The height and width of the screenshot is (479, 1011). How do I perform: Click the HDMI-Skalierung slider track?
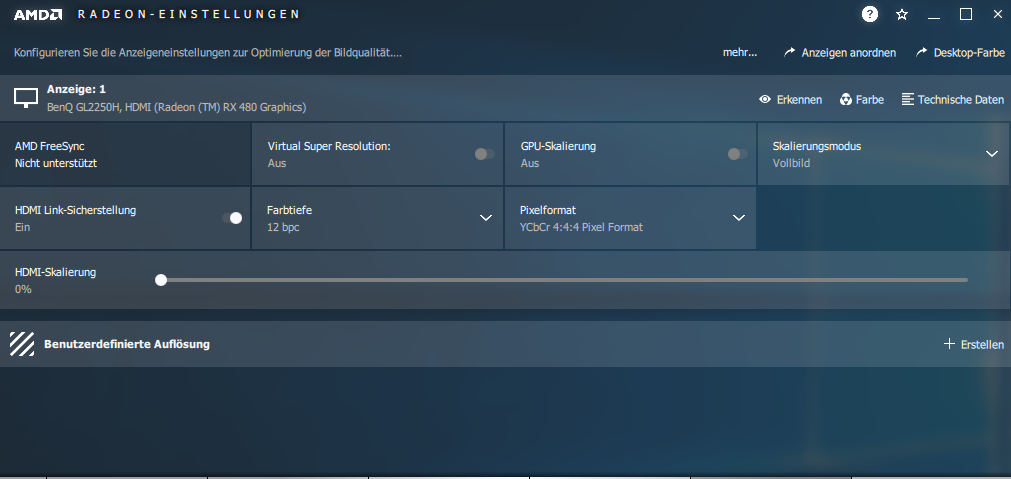click(564, 280)
